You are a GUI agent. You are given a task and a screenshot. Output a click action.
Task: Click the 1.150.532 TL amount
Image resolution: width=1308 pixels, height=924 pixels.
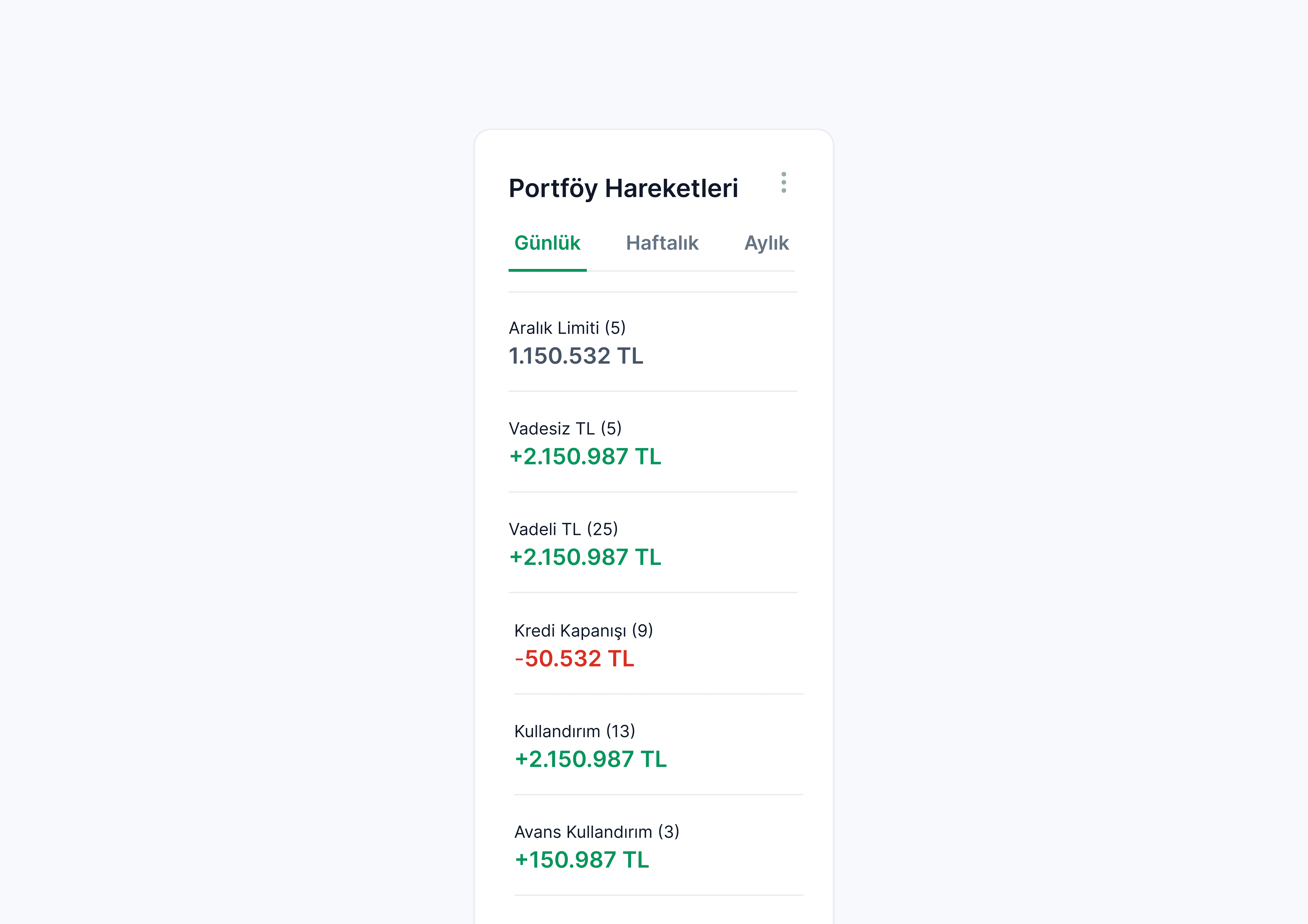(x=576, y=356)
